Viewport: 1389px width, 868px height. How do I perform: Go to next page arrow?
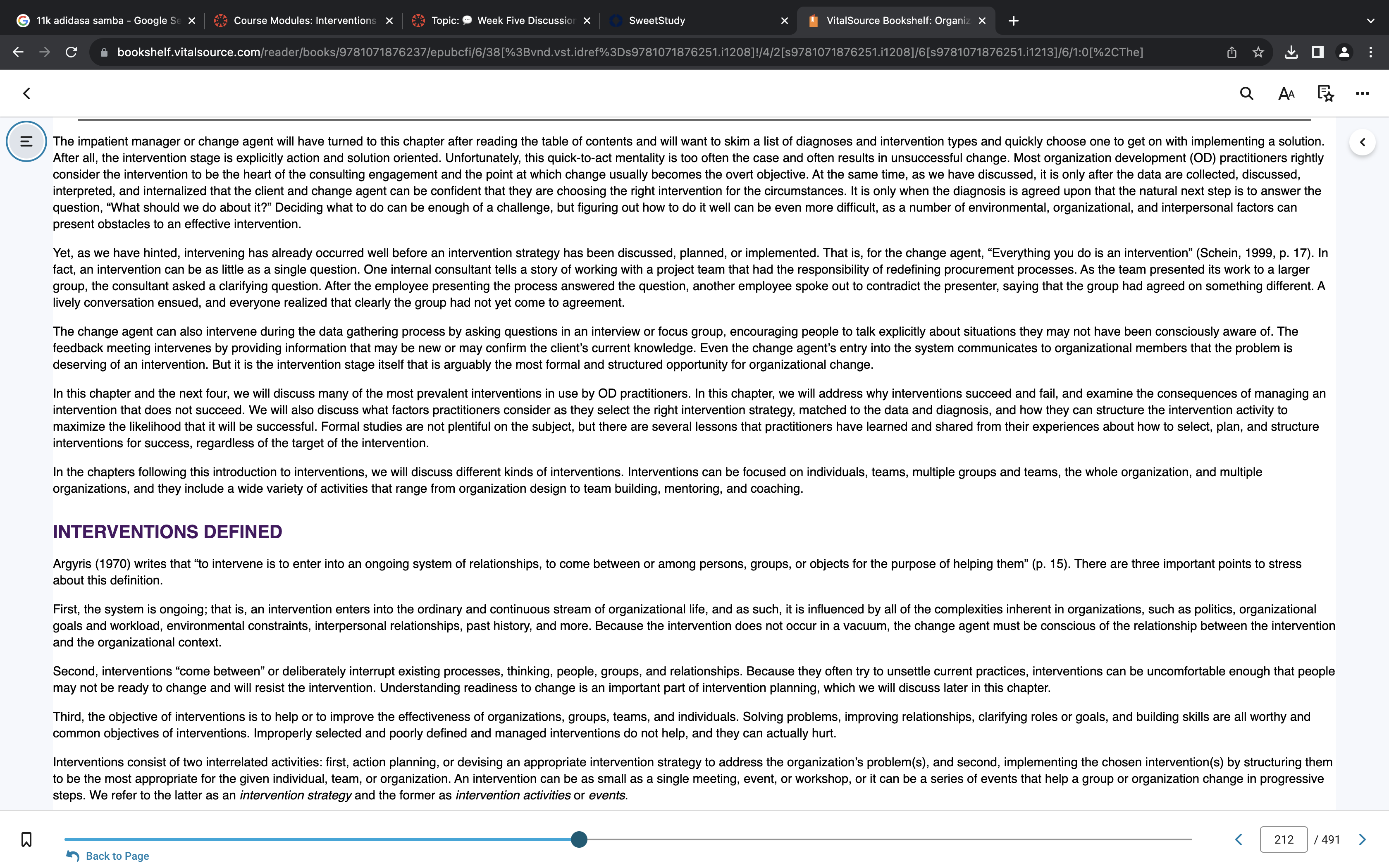(1362, 839)
